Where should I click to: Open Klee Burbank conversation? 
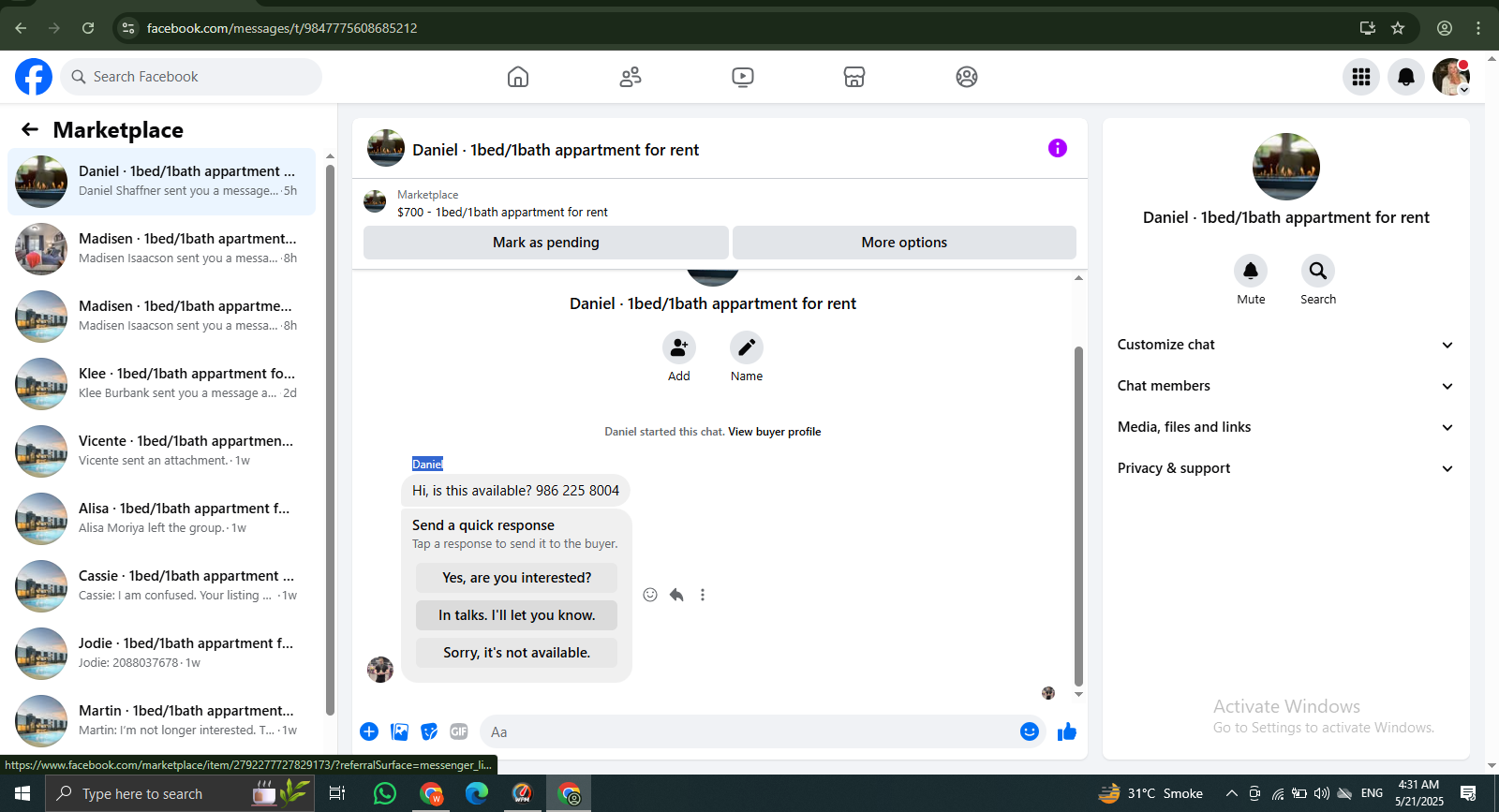point(162,384)
